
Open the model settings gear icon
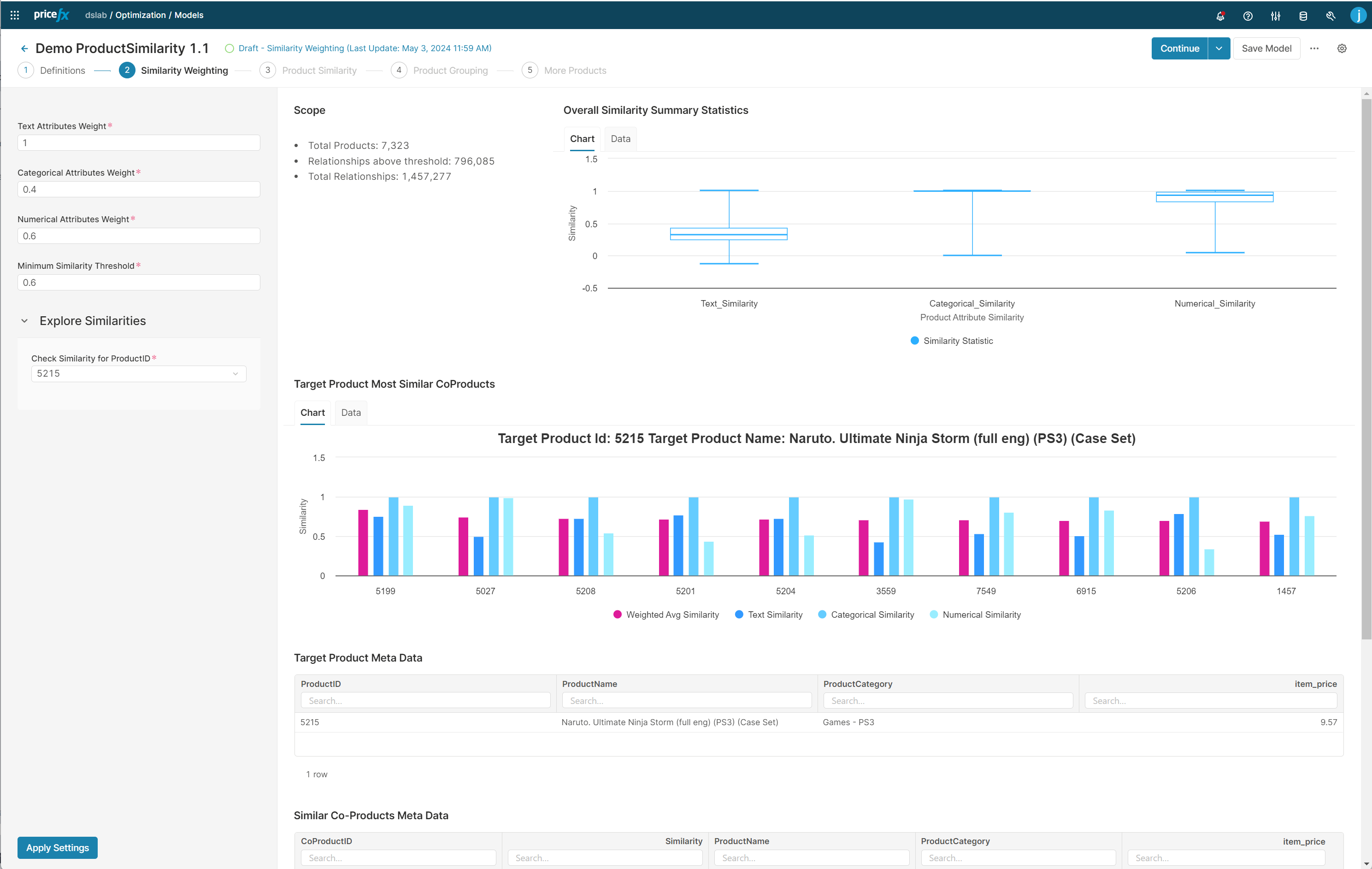[x=1342, y=48]
